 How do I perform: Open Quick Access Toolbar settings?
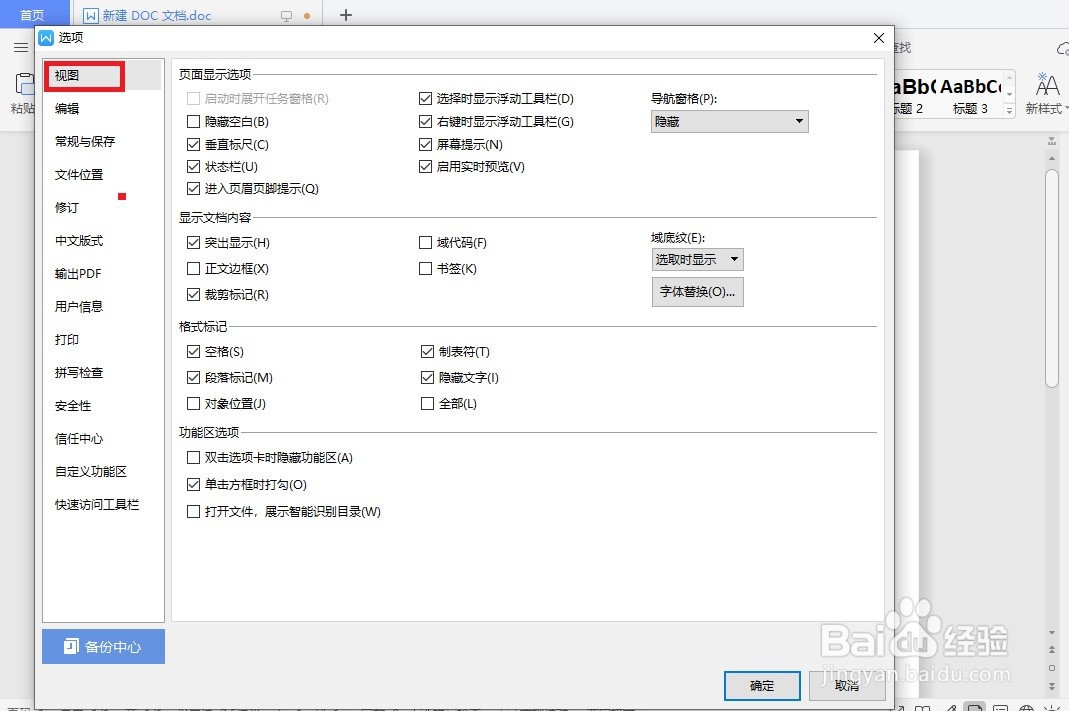tap(97, 504)
